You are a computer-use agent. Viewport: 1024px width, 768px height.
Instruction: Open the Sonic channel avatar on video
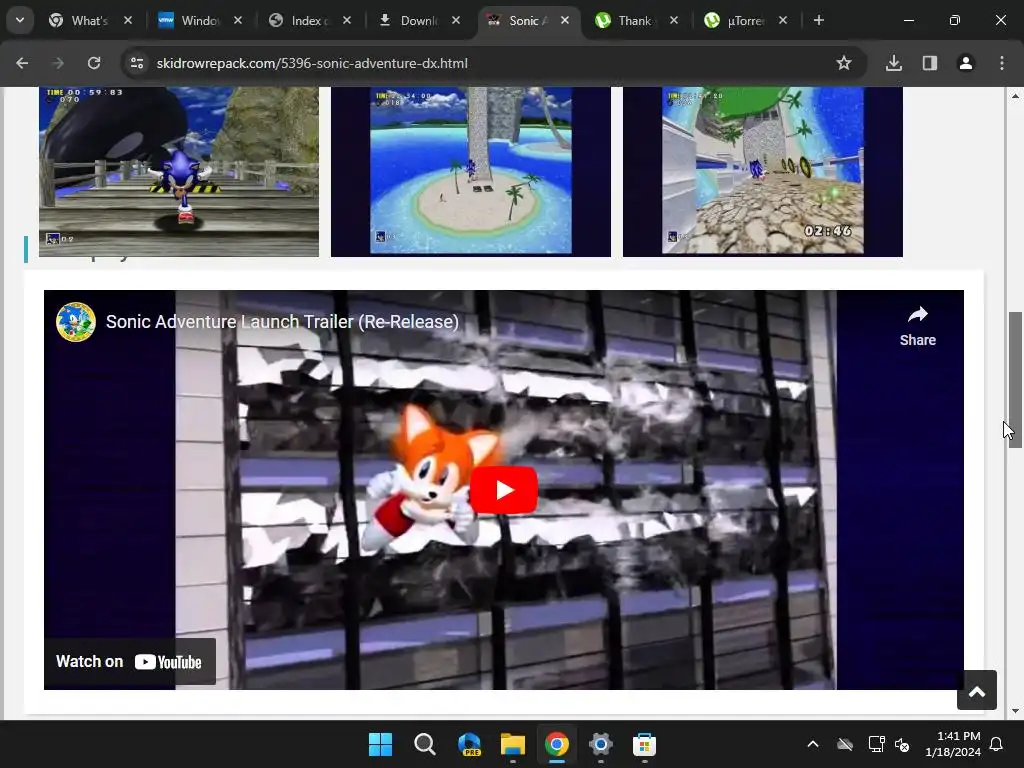(x=76, y=321)
